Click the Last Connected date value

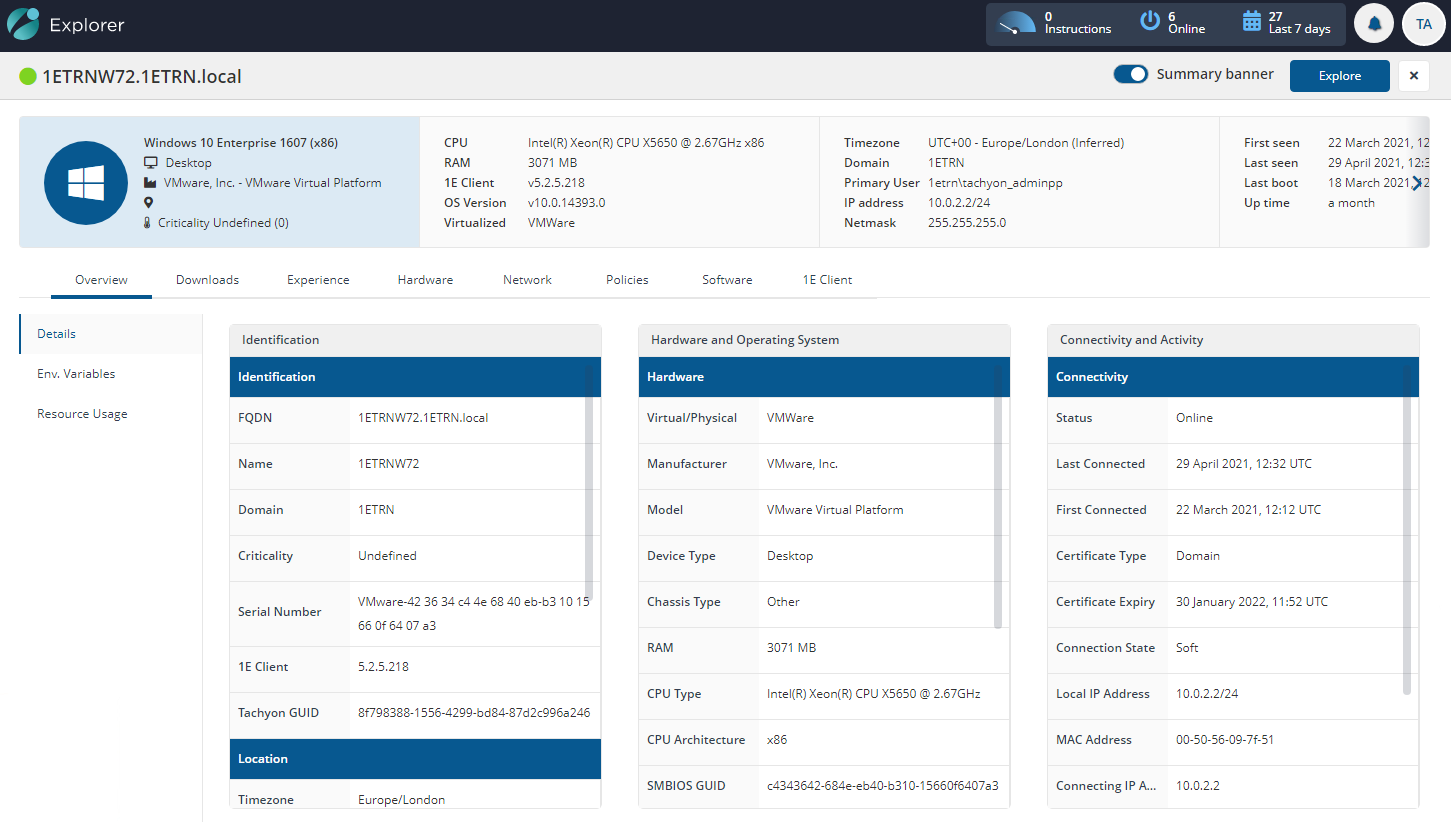(x=1244, y=464)
